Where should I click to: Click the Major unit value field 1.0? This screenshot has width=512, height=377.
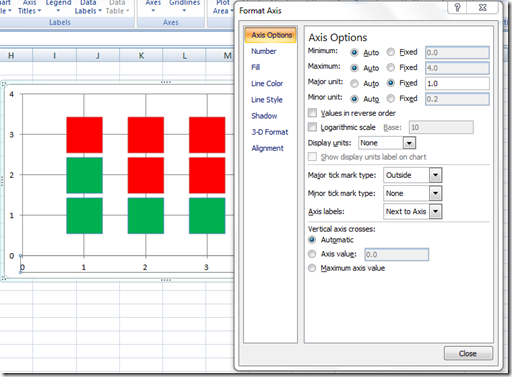[457, 83]
